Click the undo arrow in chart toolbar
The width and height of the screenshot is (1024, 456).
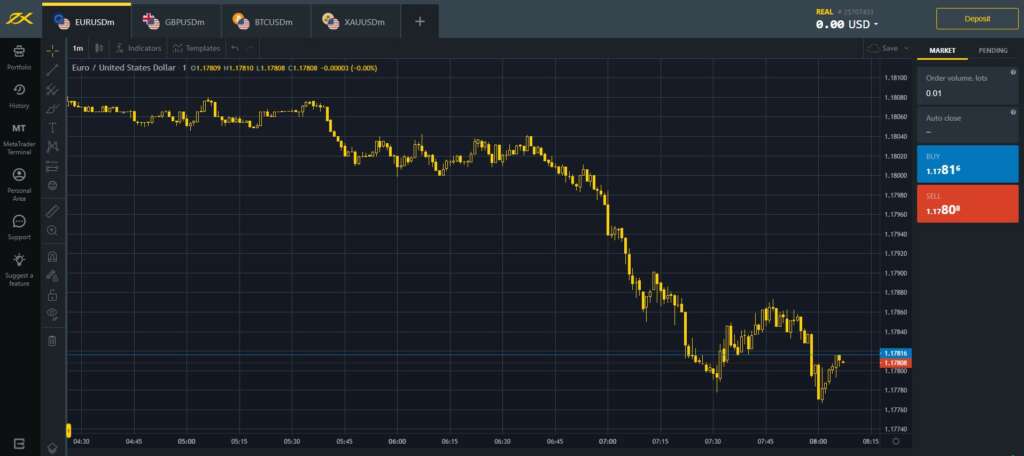point(235,48)
